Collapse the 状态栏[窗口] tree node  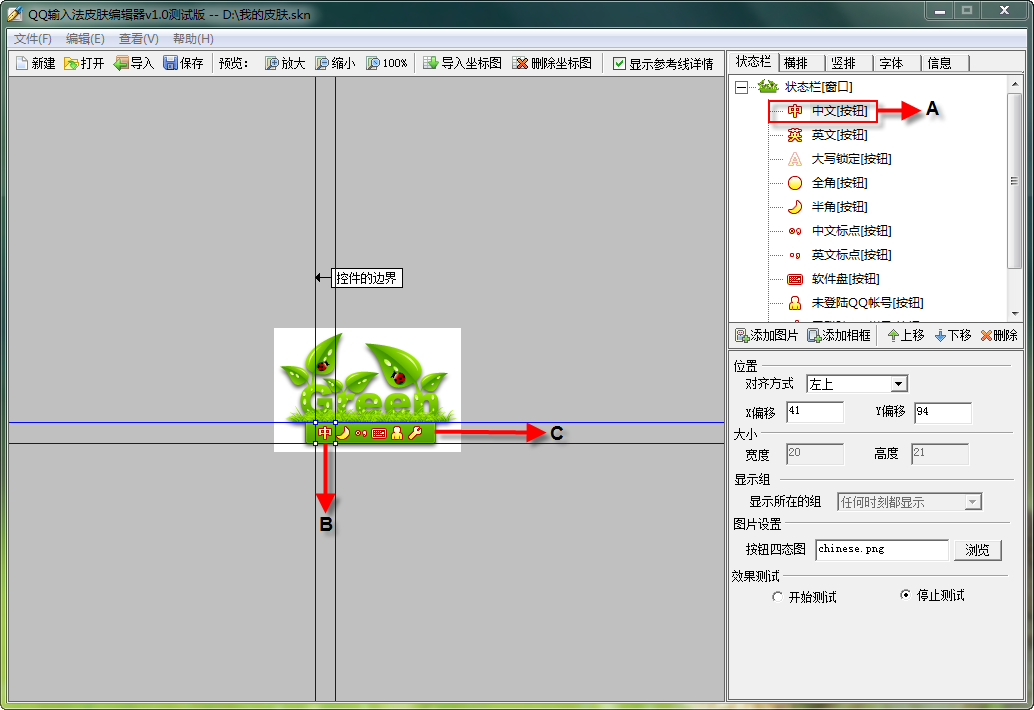741,87
